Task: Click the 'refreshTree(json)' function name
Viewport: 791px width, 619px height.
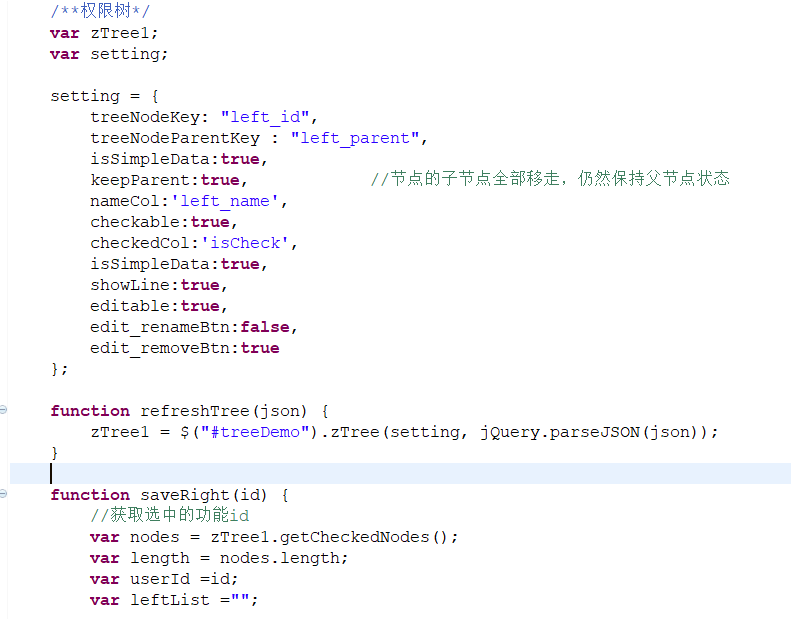Action: tap(223, 411)
